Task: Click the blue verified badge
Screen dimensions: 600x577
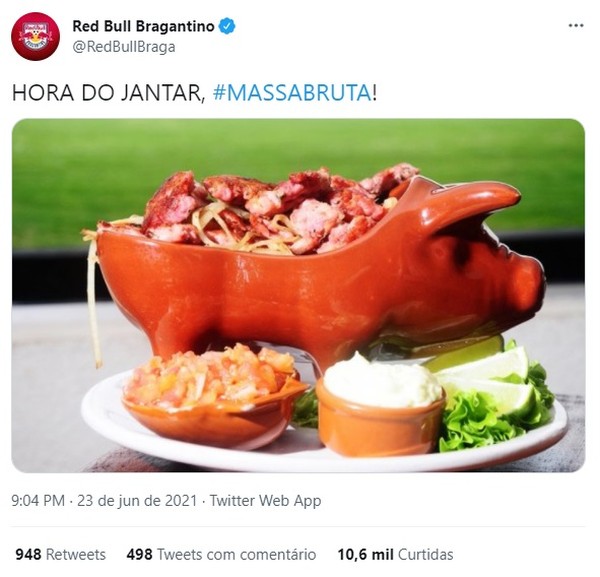Action: tap(227, 26)
